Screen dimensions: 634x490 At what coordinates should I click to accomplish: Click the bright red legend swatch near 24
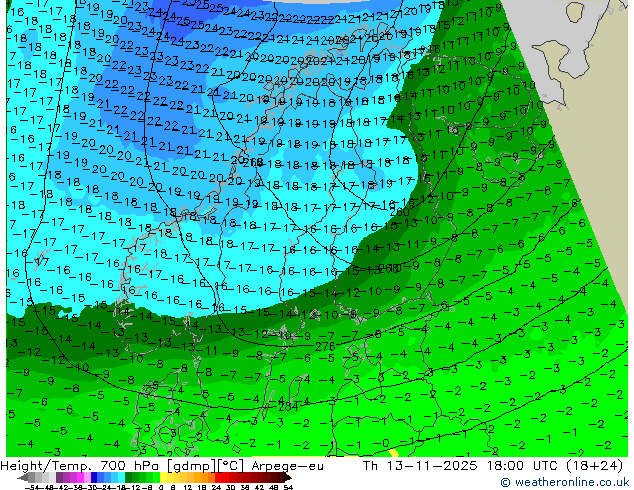218,478
